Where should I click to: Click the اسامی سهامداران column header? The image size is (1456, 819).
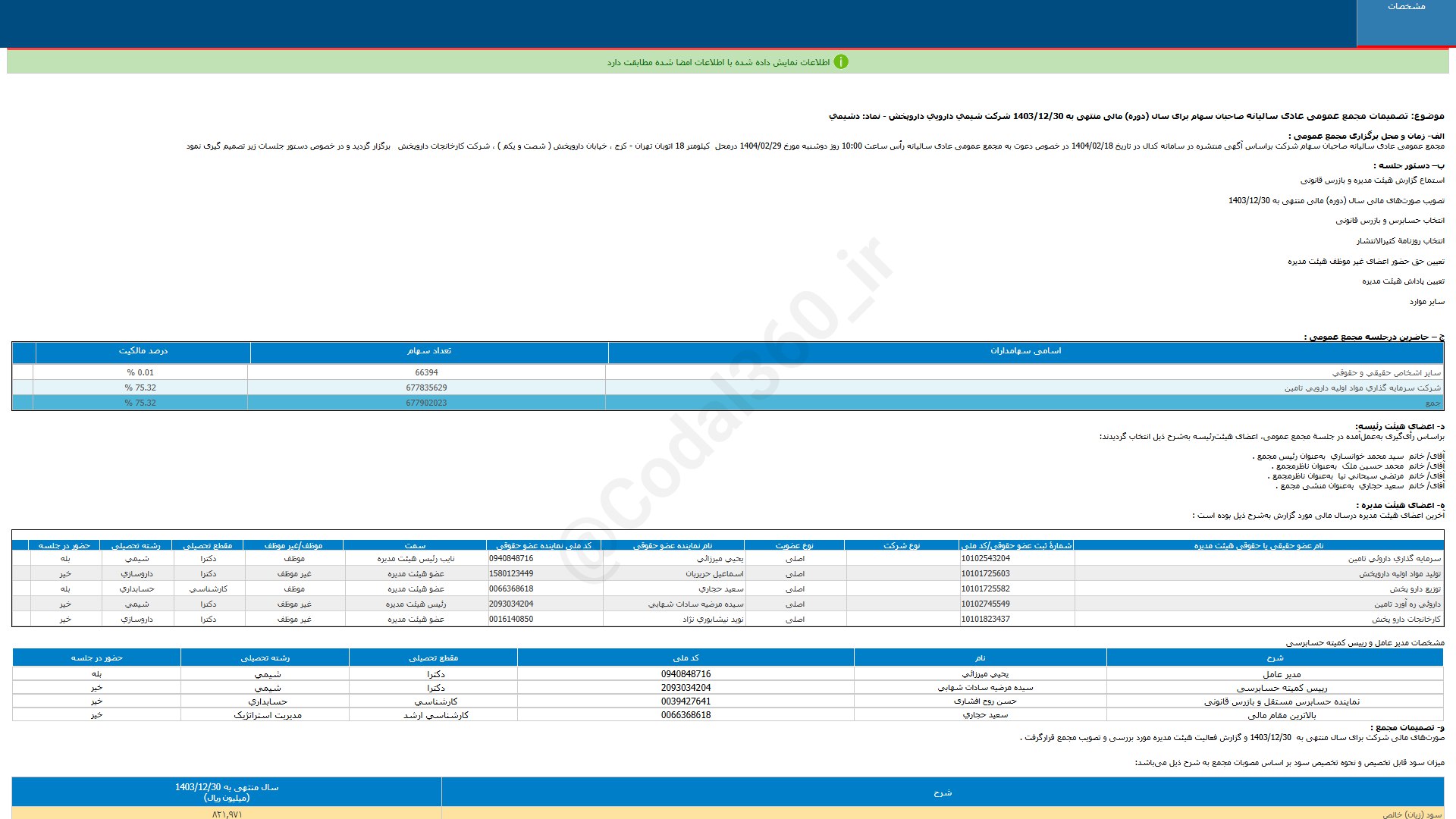[x=1025, y=351]
